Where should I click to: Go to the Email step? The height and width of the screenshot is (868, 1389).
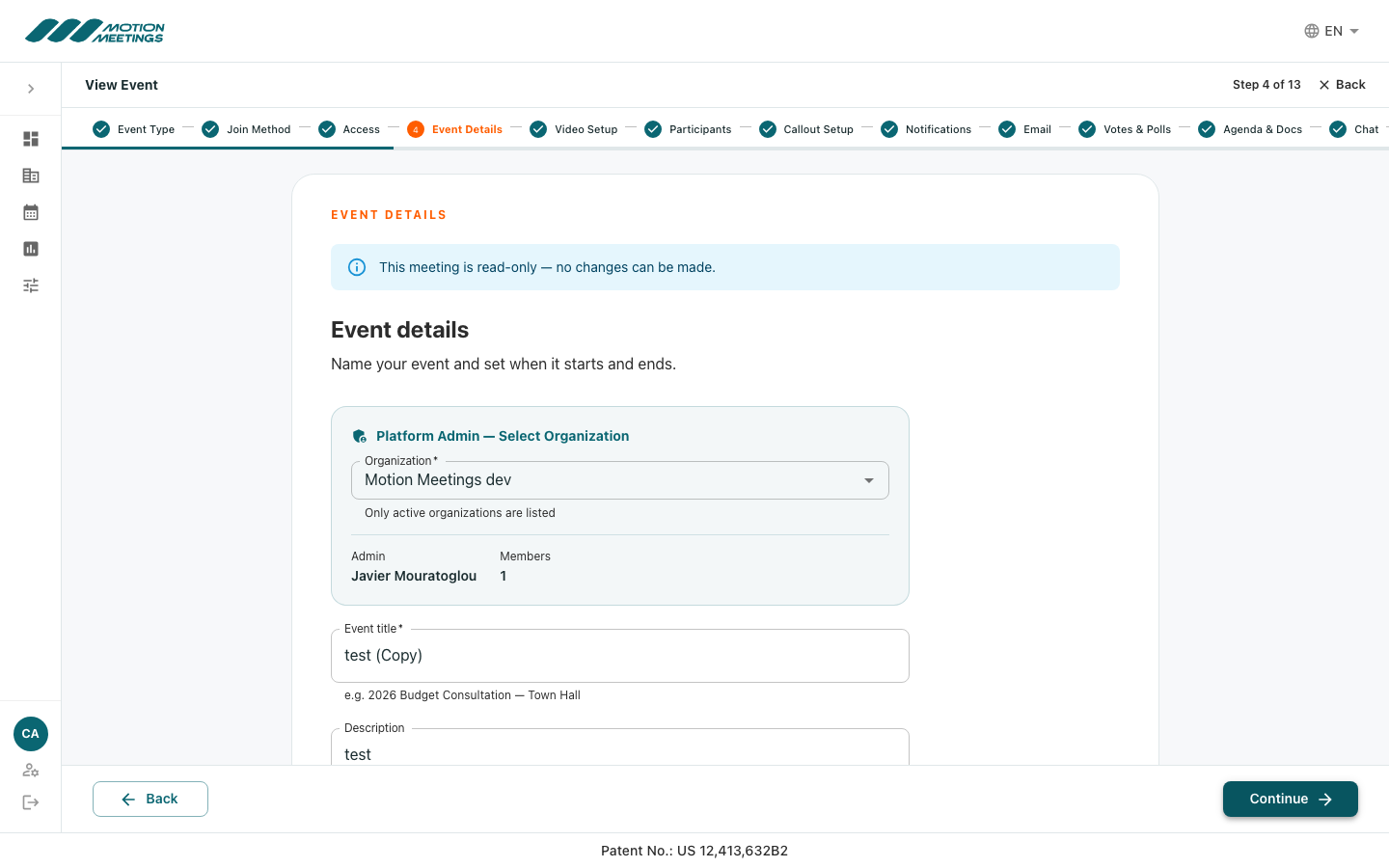pyautogui.click(x=1025, y=129)
